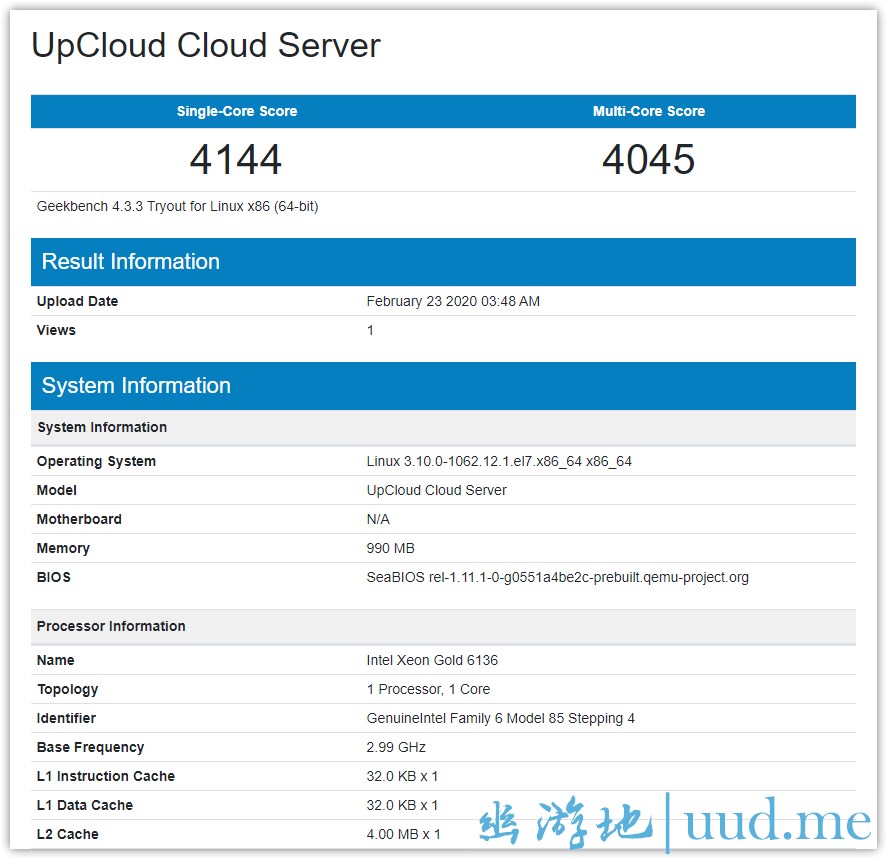This screenshot has width=887, height=859.
Task: Click the Result Information section header
Action: (x=130, y=262)
